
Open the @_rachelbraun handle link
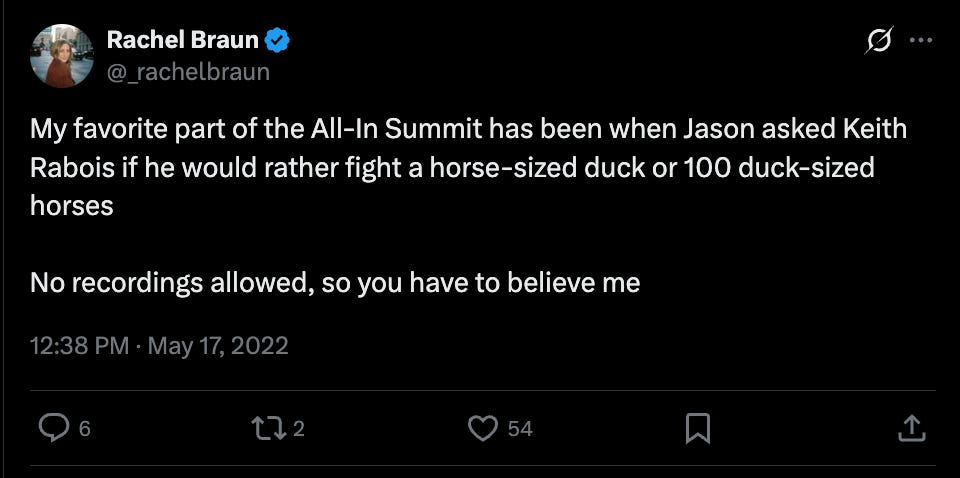coord(188,72)
